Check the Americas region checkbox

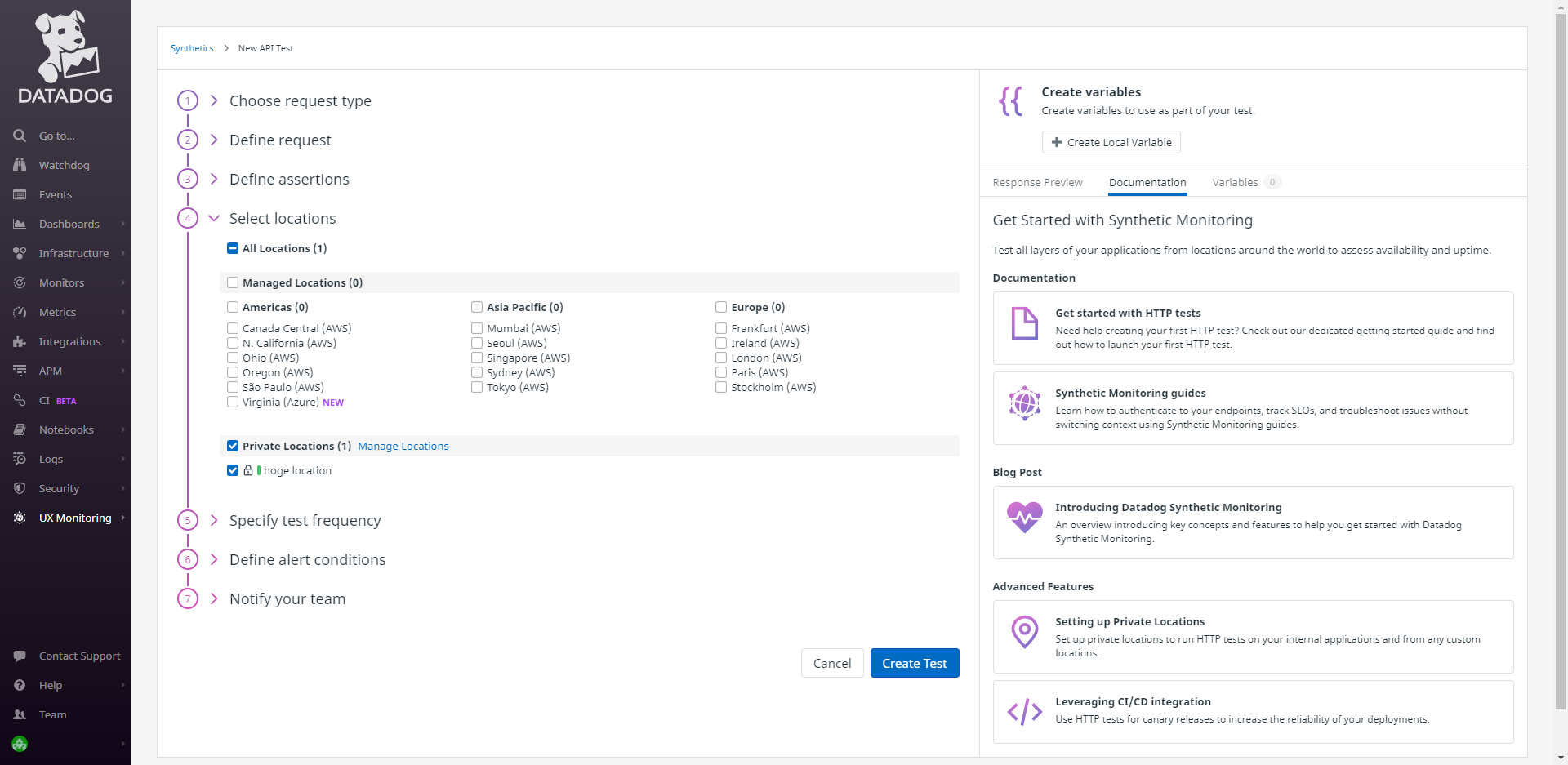[x=233, y=307]
